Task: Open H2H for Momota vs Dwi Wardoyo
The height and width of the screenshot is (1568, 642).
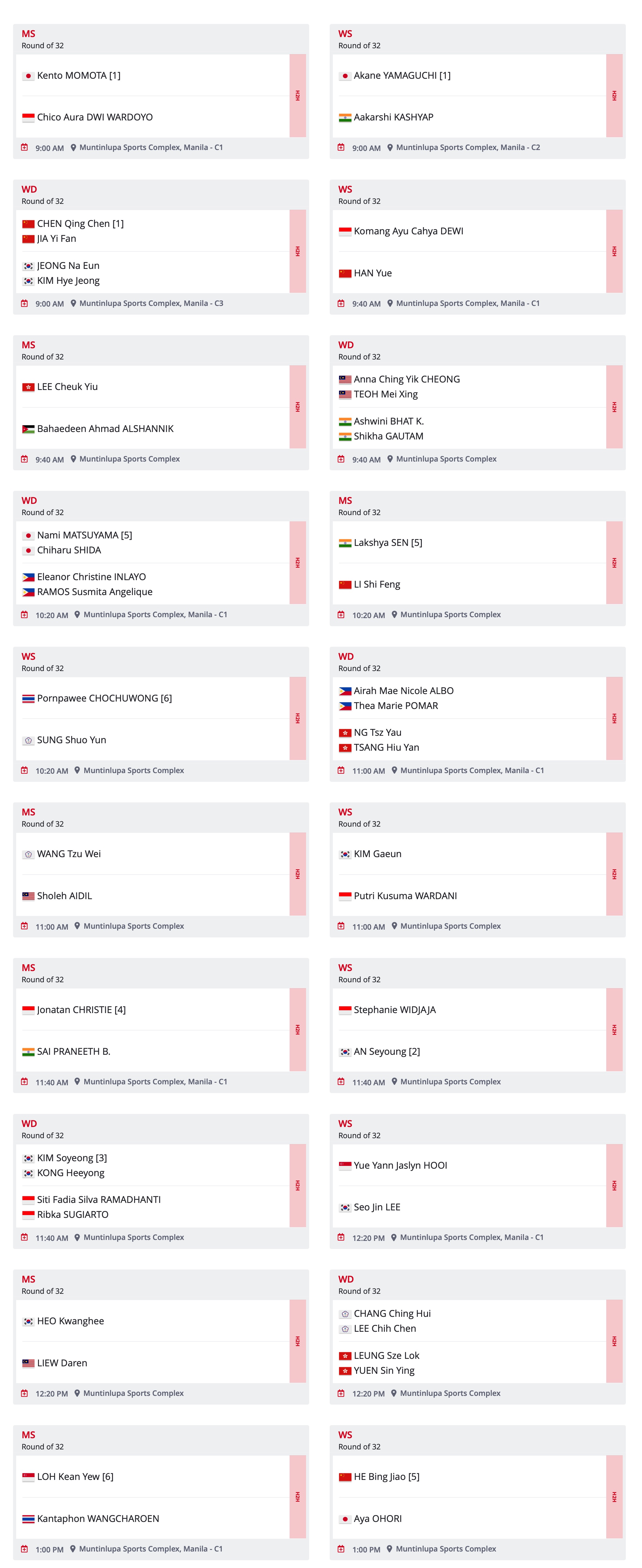Action: (298, 96)
